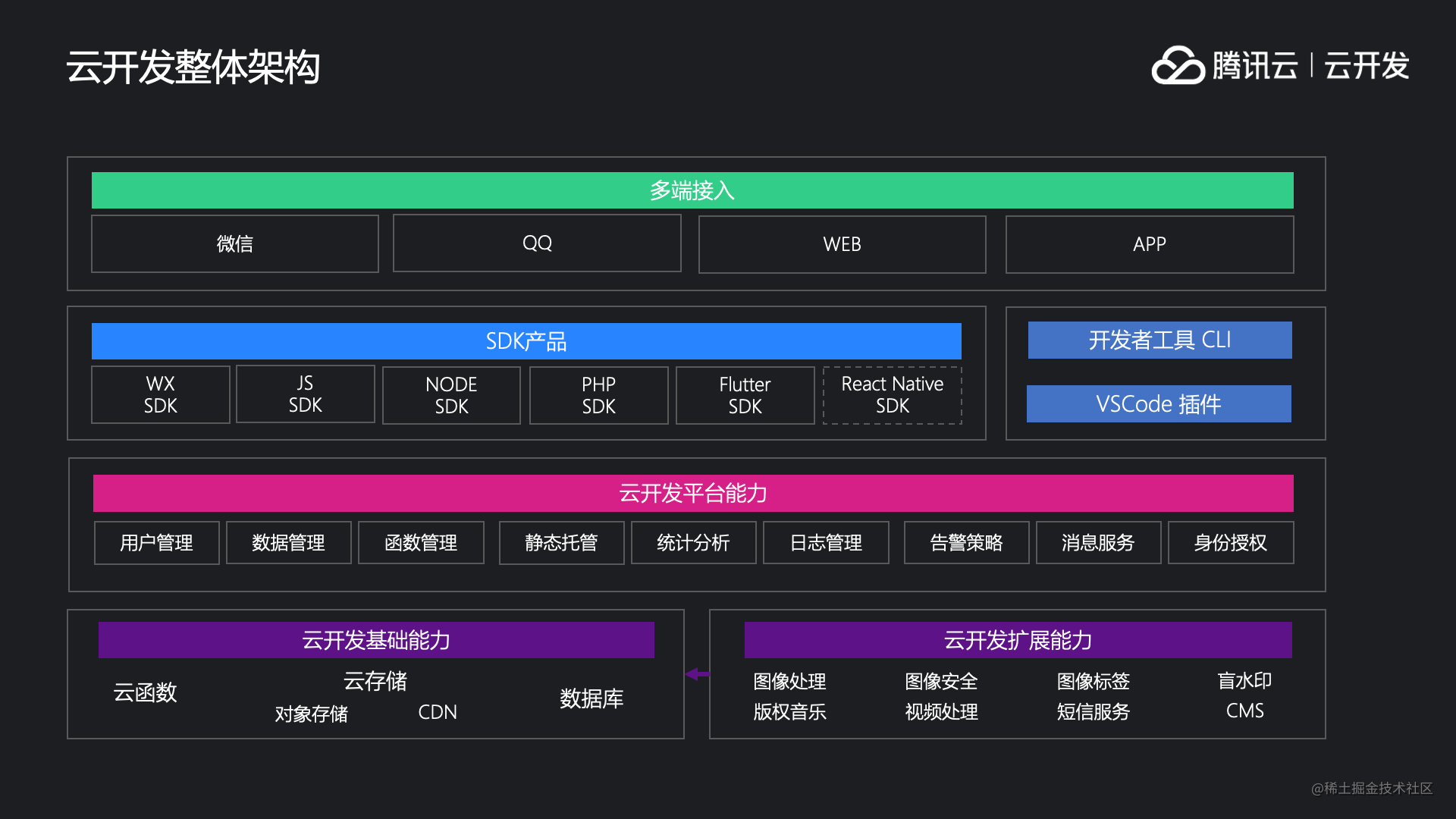Select the 身份授权 box
Screen dimensions: 1456x819
(1231, 543)
